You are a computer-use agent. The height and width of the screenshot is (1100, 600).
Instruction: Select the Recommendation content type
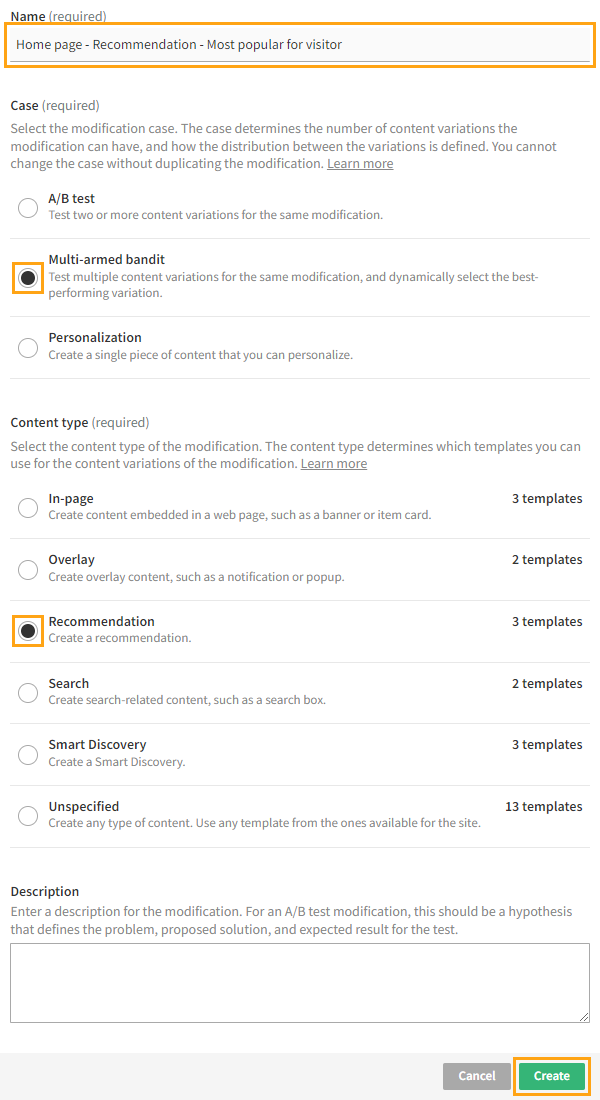pos(28,631)
